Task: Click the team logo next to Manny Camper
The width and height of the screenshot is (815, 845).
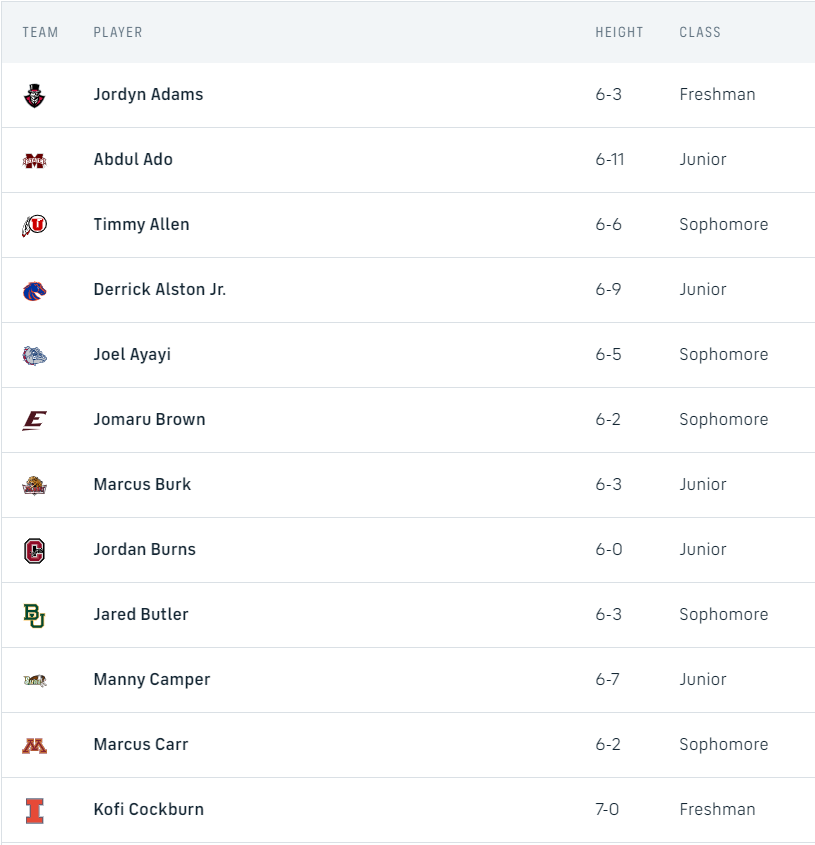Action: [x=35, y=680]
